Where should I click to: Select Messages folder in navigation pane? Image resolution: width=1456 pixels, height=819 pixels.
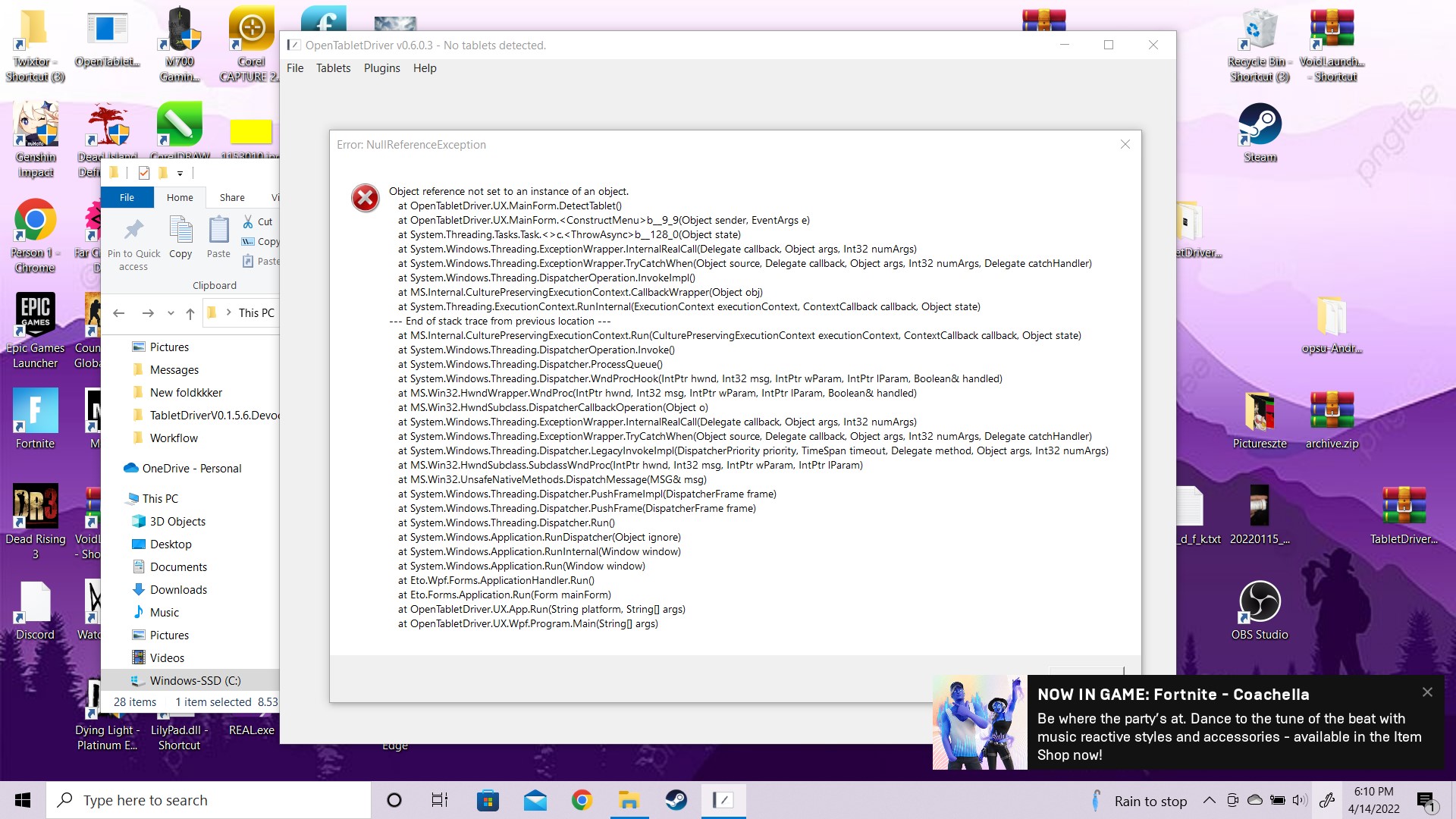pos(174,370)
